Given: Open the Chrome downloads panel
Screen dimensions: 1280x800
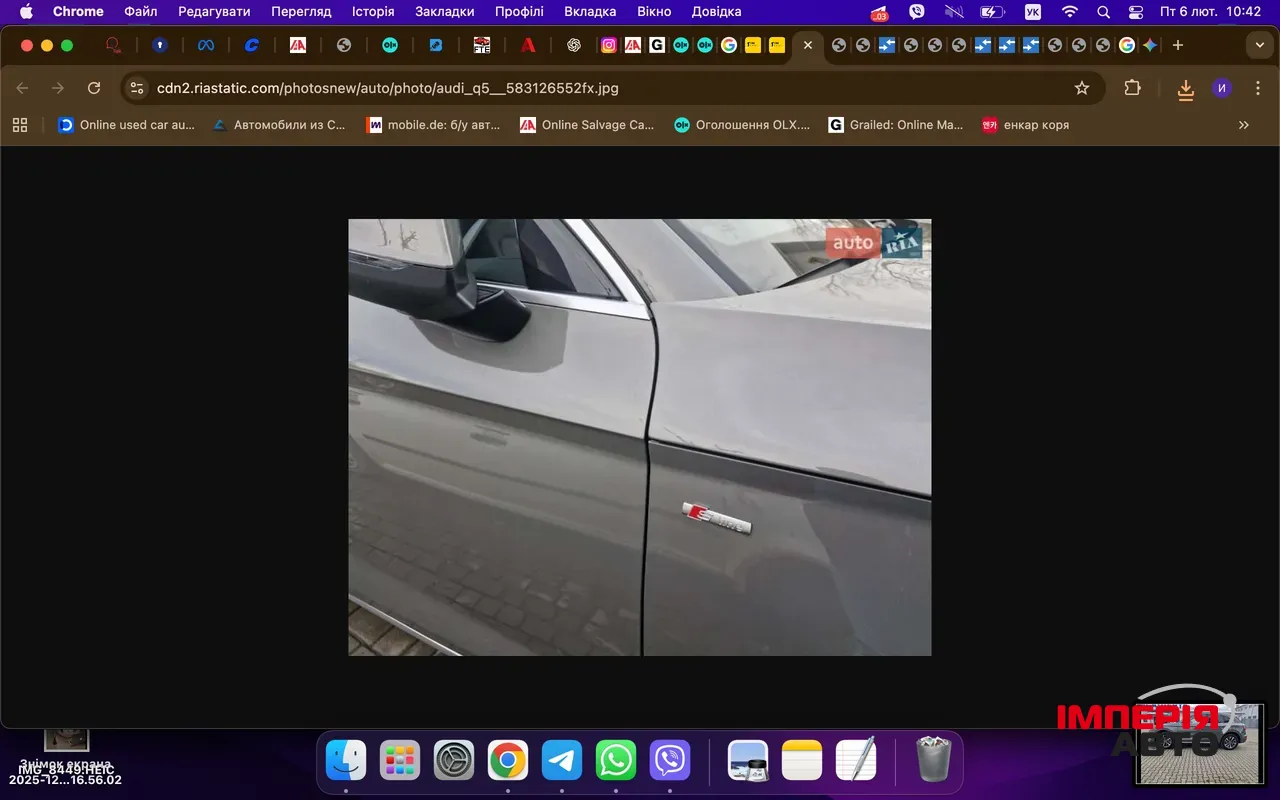Looking at the screenshot, I should pos(1185,89).
